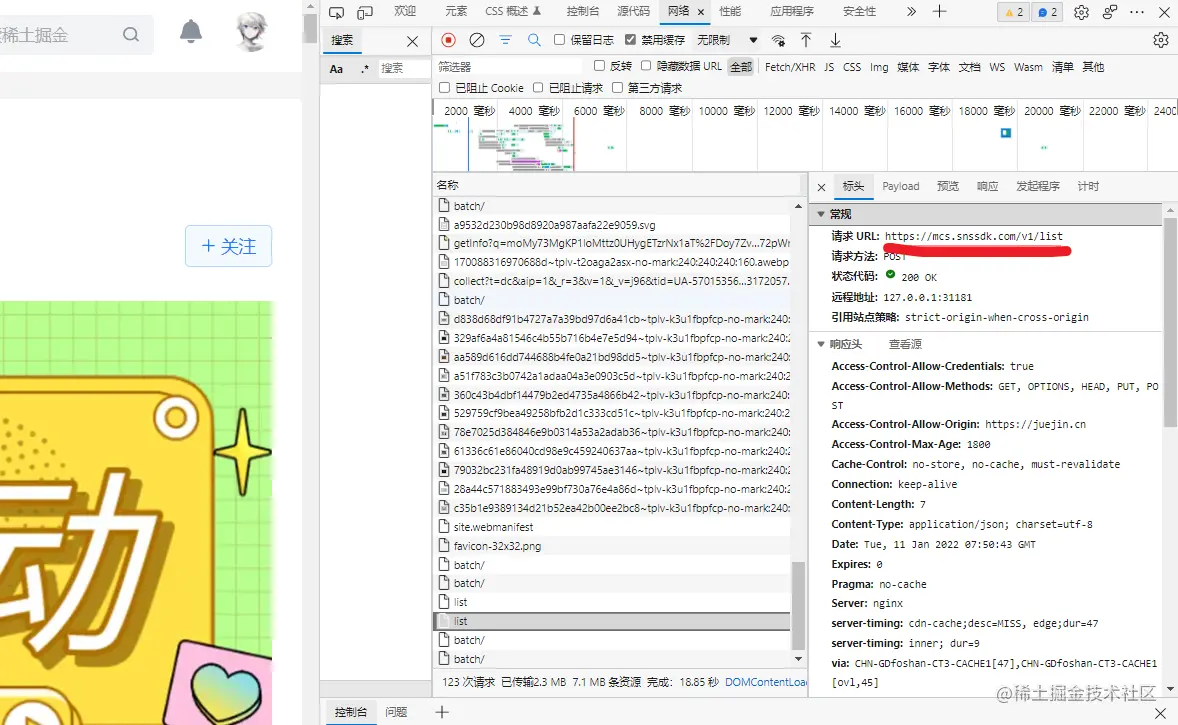The height and width of the screenshot is (725, 1178).
Task: Collapse the response headers section
Action: [820, 344]
